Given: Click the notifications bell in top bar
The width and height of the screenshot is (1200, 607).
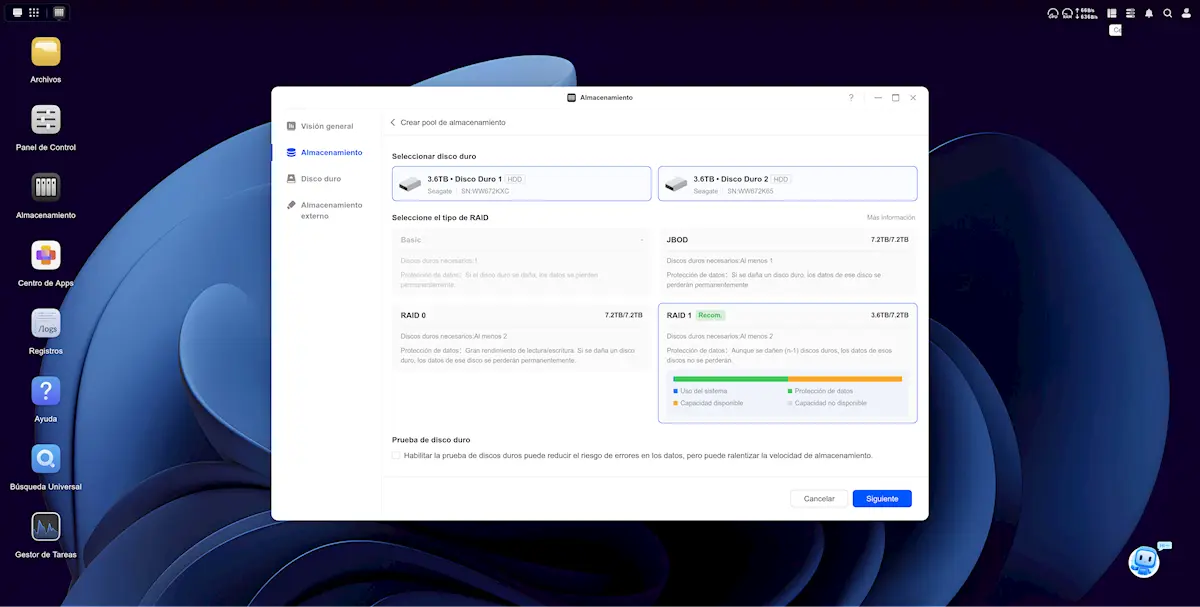Looking at the screenshot, I should (x=1149, y=13).
